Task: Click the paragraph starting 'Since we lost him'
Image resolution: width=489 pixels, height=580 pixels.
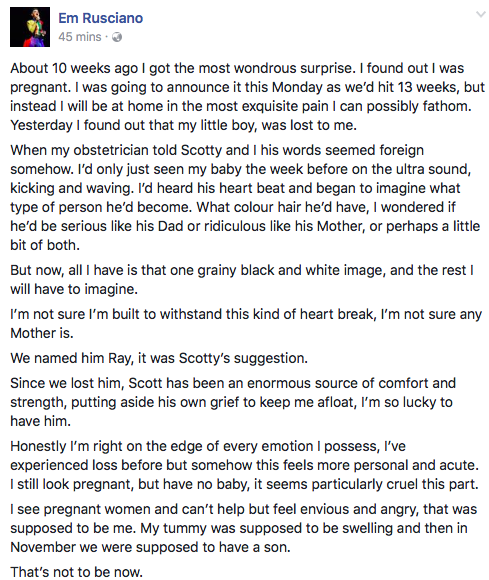Action: coord(233,402)
